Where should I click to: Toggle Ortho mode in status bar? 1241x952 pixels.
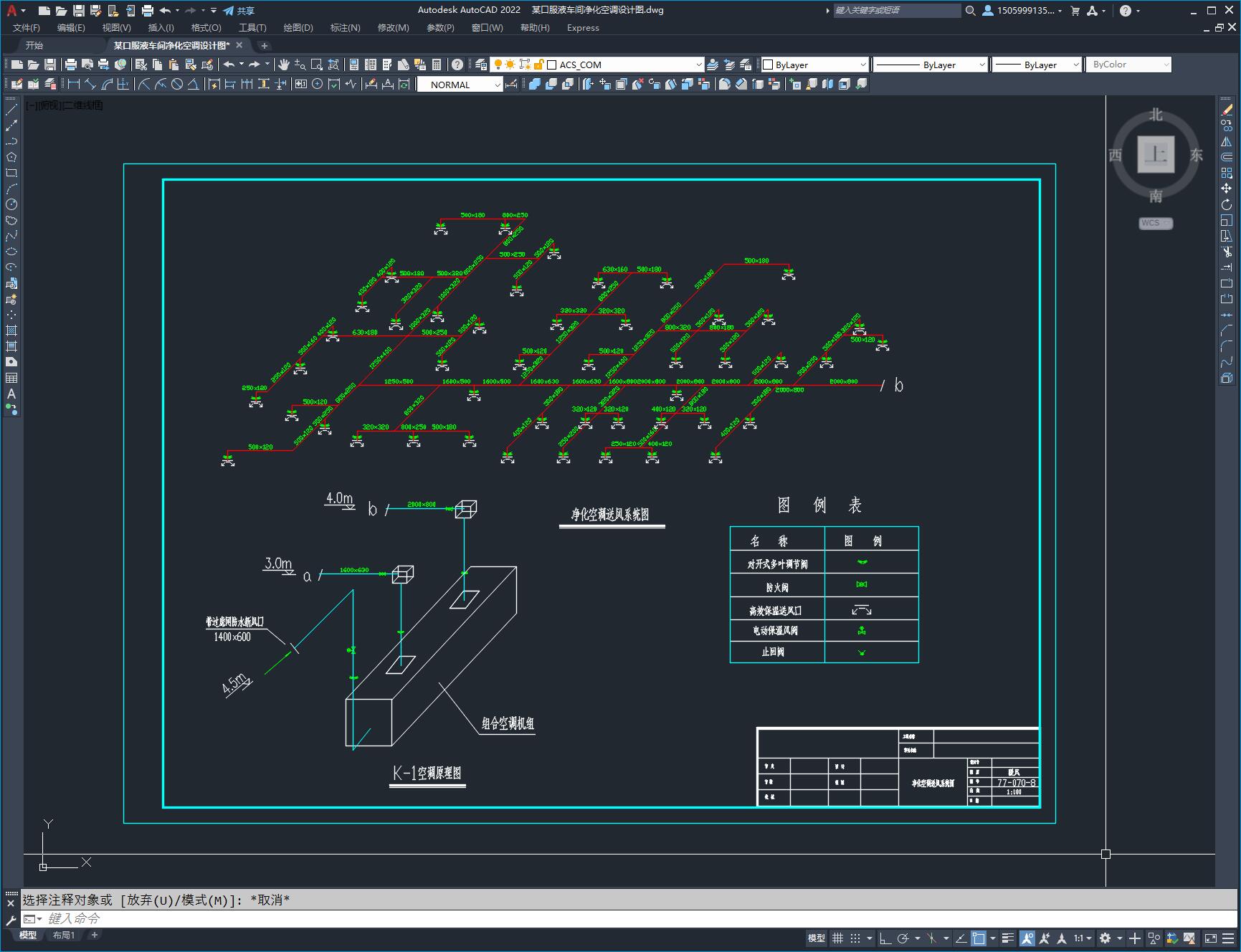[885, 938]
